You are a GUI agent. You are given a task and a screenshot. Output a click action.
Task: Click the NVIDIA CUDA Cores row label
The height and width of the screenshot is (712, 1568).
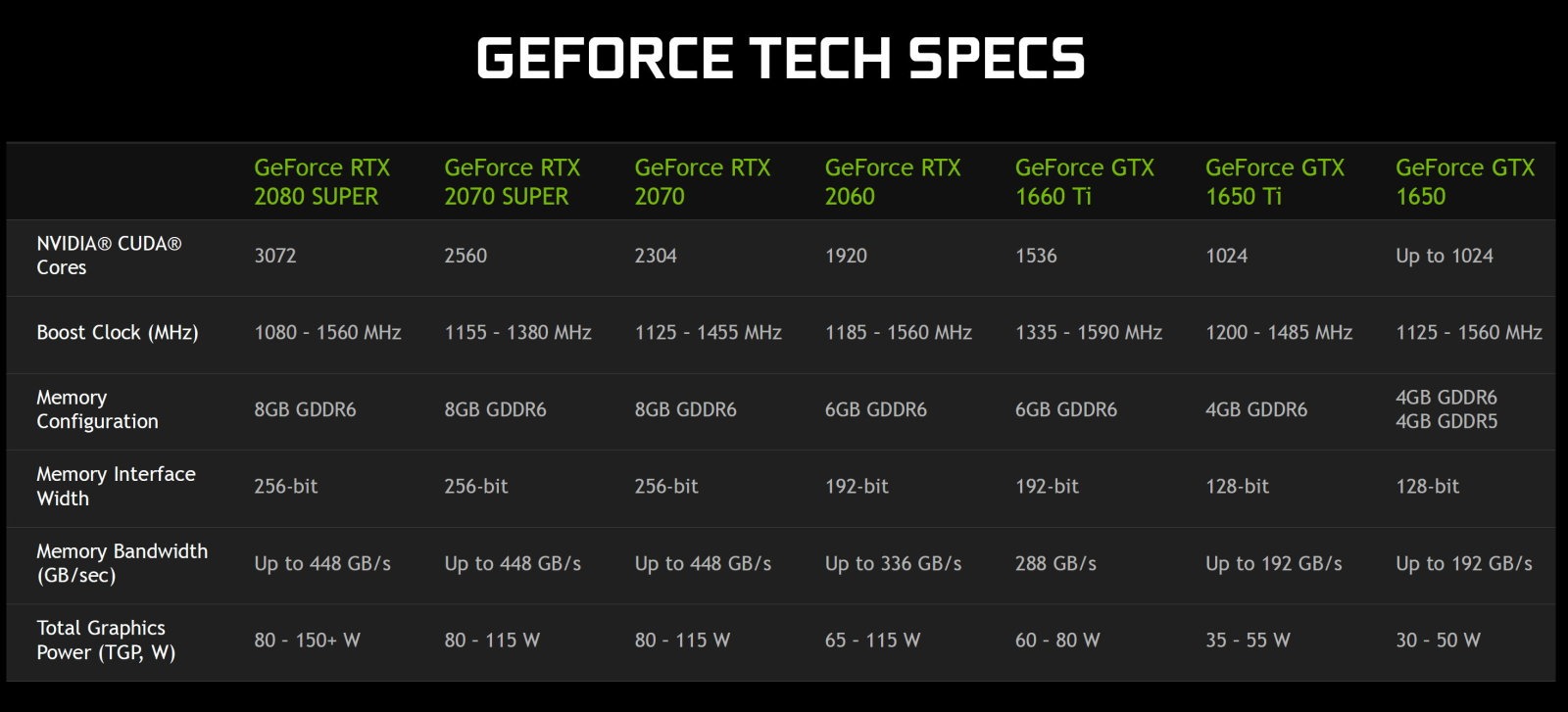coord(109,256)
